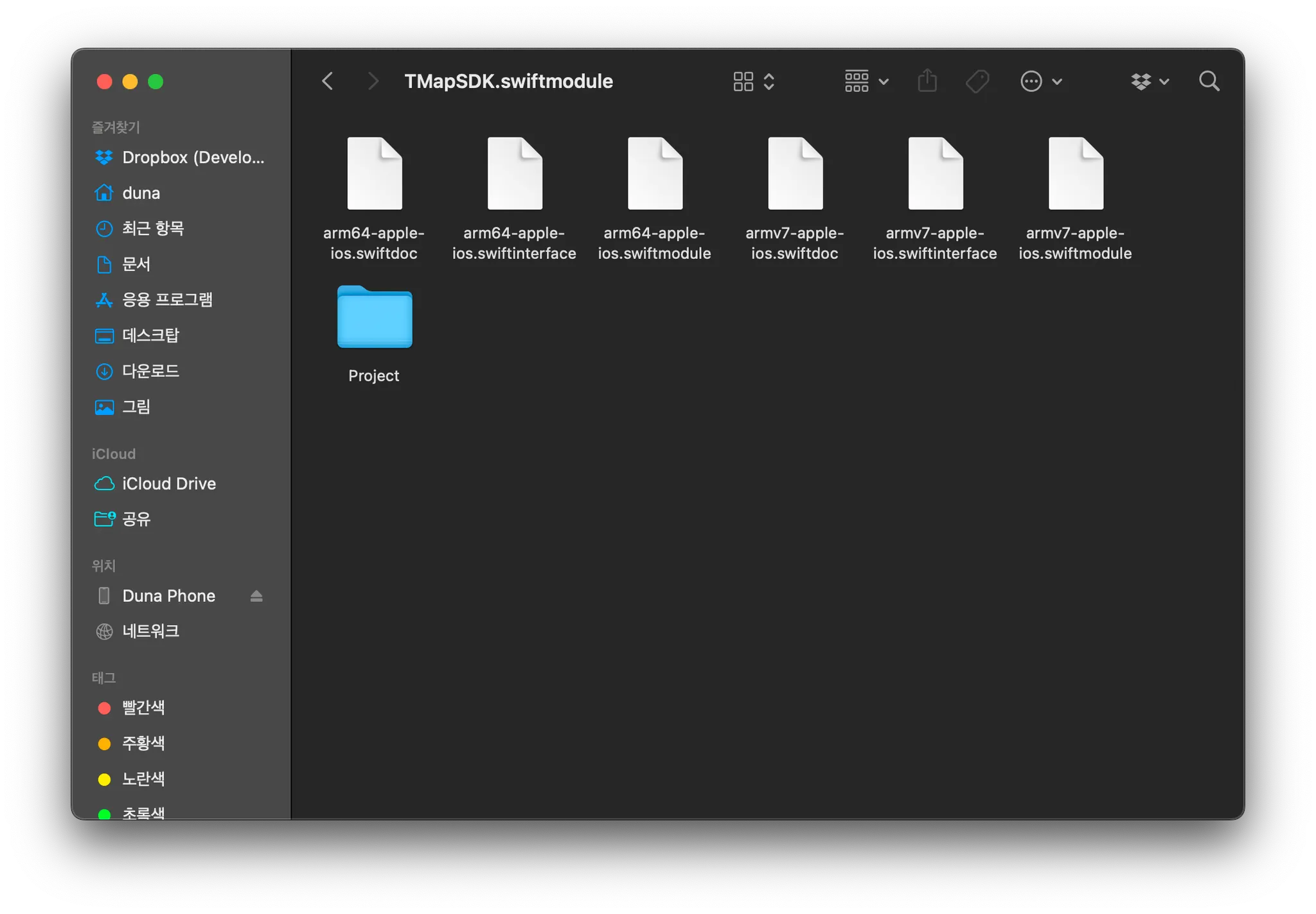Image resolution: width=1316 pixels, height=914 pixels.
Task: Switch view mode with icon view selector
Action: pos(753,82)
